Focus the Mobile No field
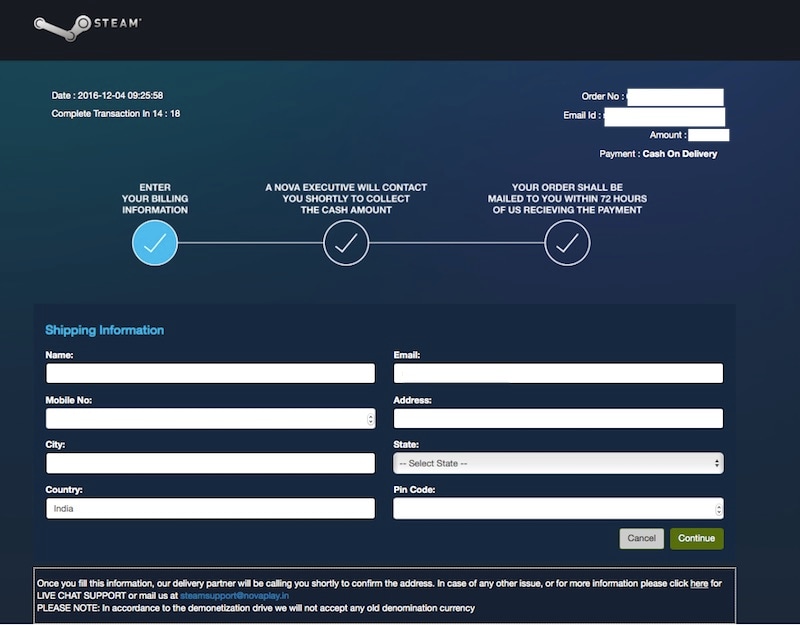 (x=210, y=418)
